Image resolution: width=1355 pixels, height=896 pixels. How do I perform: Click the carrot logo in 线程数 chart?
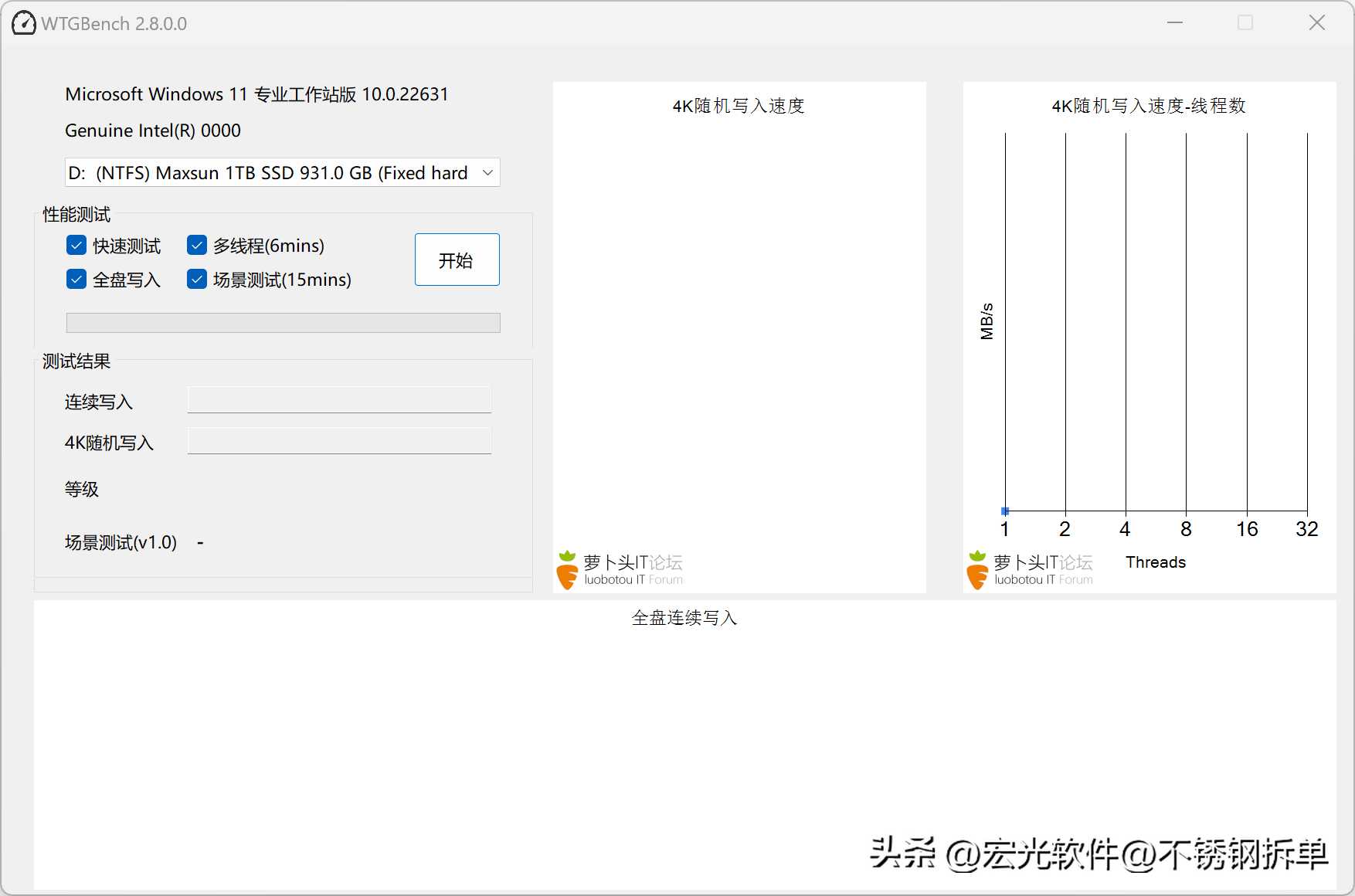coord(977,570)
